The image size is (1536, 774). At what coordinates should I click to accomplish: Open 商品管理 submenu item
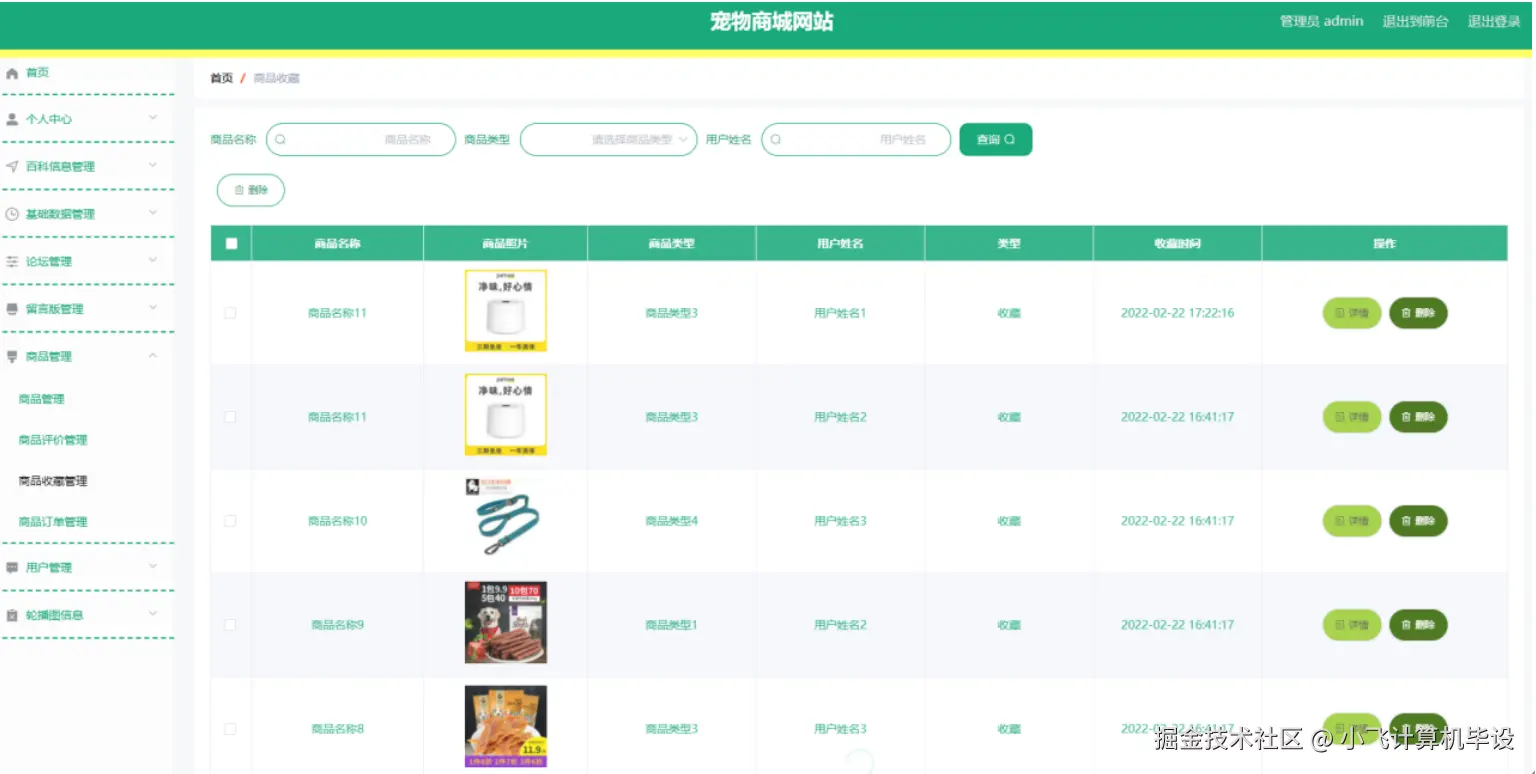(x=41, y=399)
